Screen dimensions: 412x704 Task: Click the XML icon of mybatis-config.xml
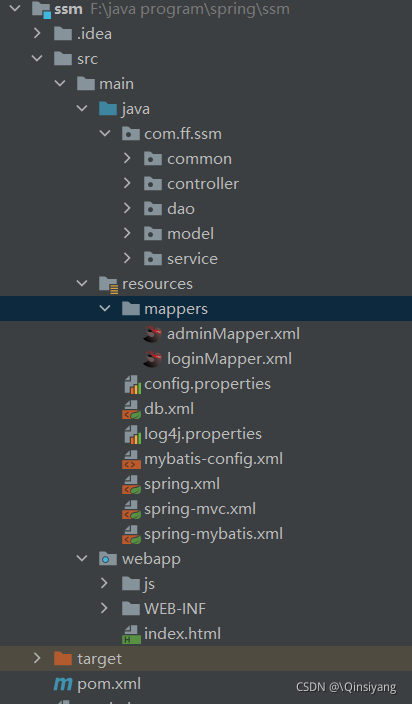[x=131, y=460]
